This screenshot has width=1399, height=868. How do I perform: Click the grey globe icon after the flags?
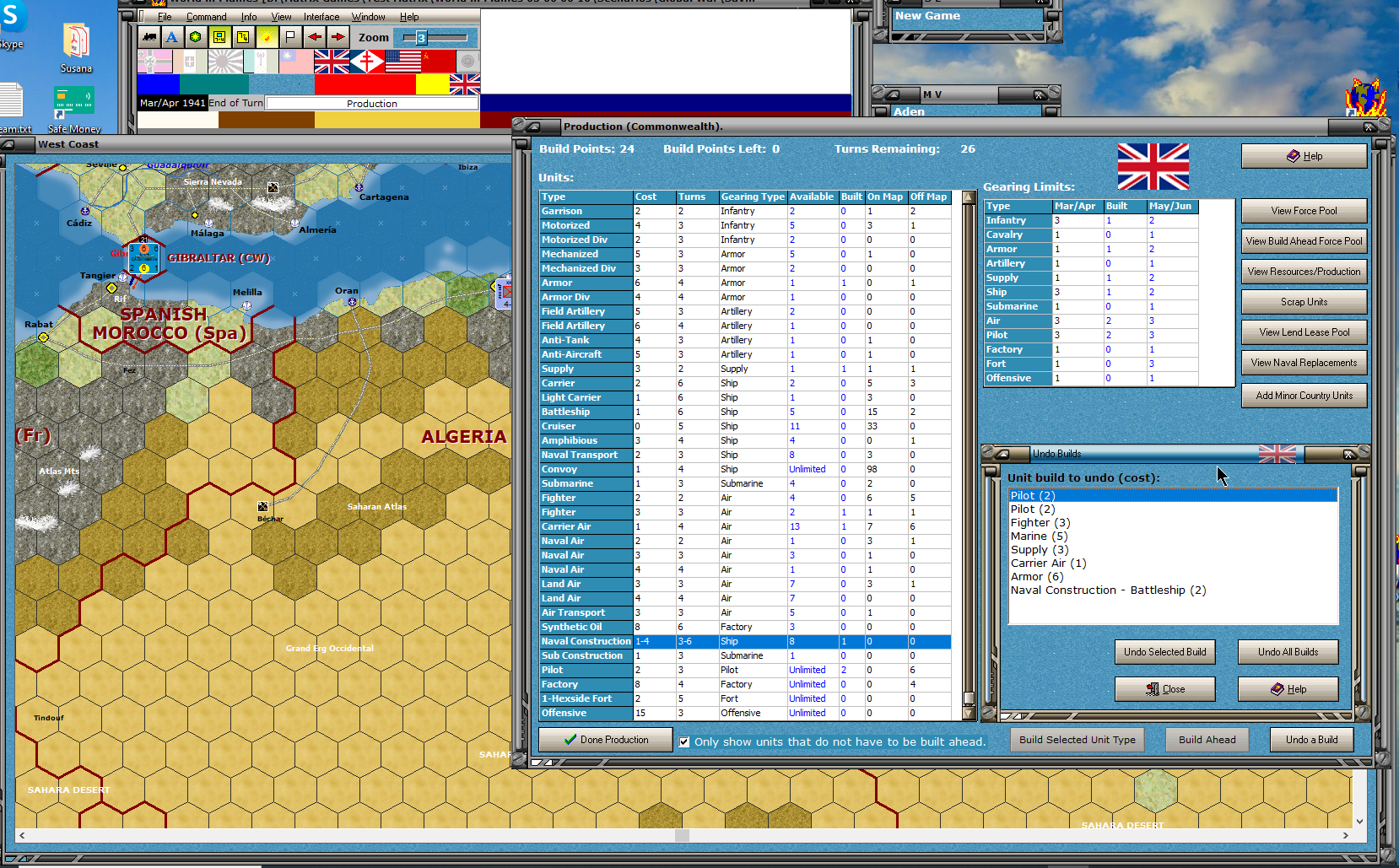pyautogui.click(x=467, y=62)
